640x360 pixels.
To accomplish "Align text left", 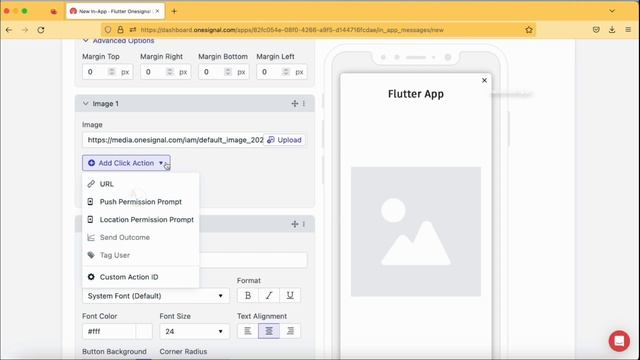I will point(248,331).
